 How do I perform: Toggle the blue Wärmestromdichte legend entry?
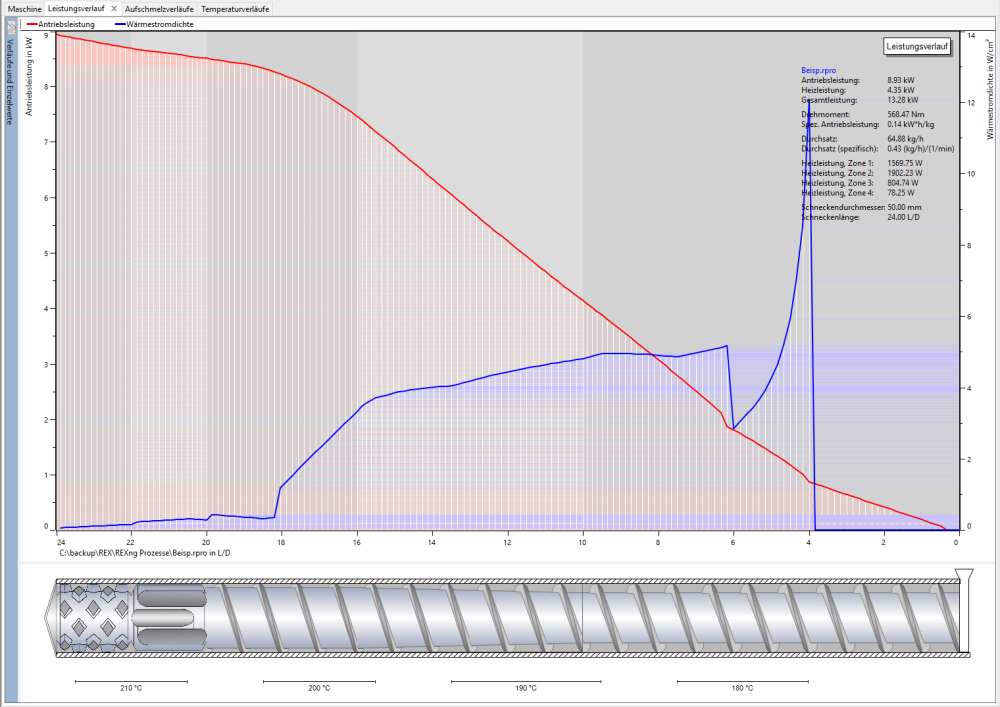pyautogui.click(x=154, y=24)
